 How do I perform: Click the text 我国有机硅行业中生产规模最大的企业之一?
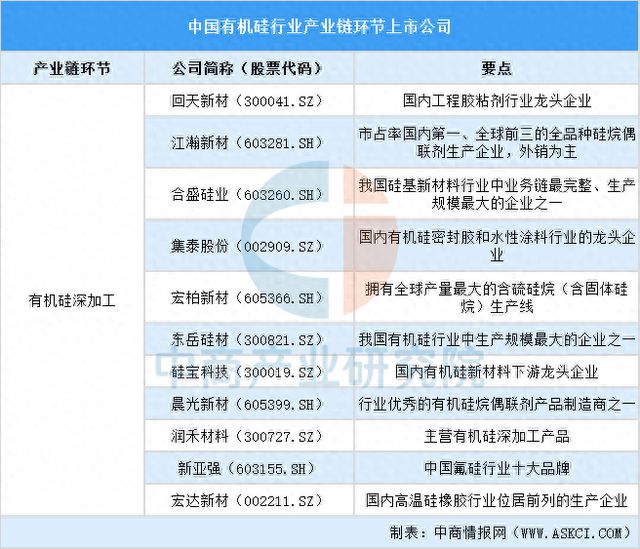497,340
